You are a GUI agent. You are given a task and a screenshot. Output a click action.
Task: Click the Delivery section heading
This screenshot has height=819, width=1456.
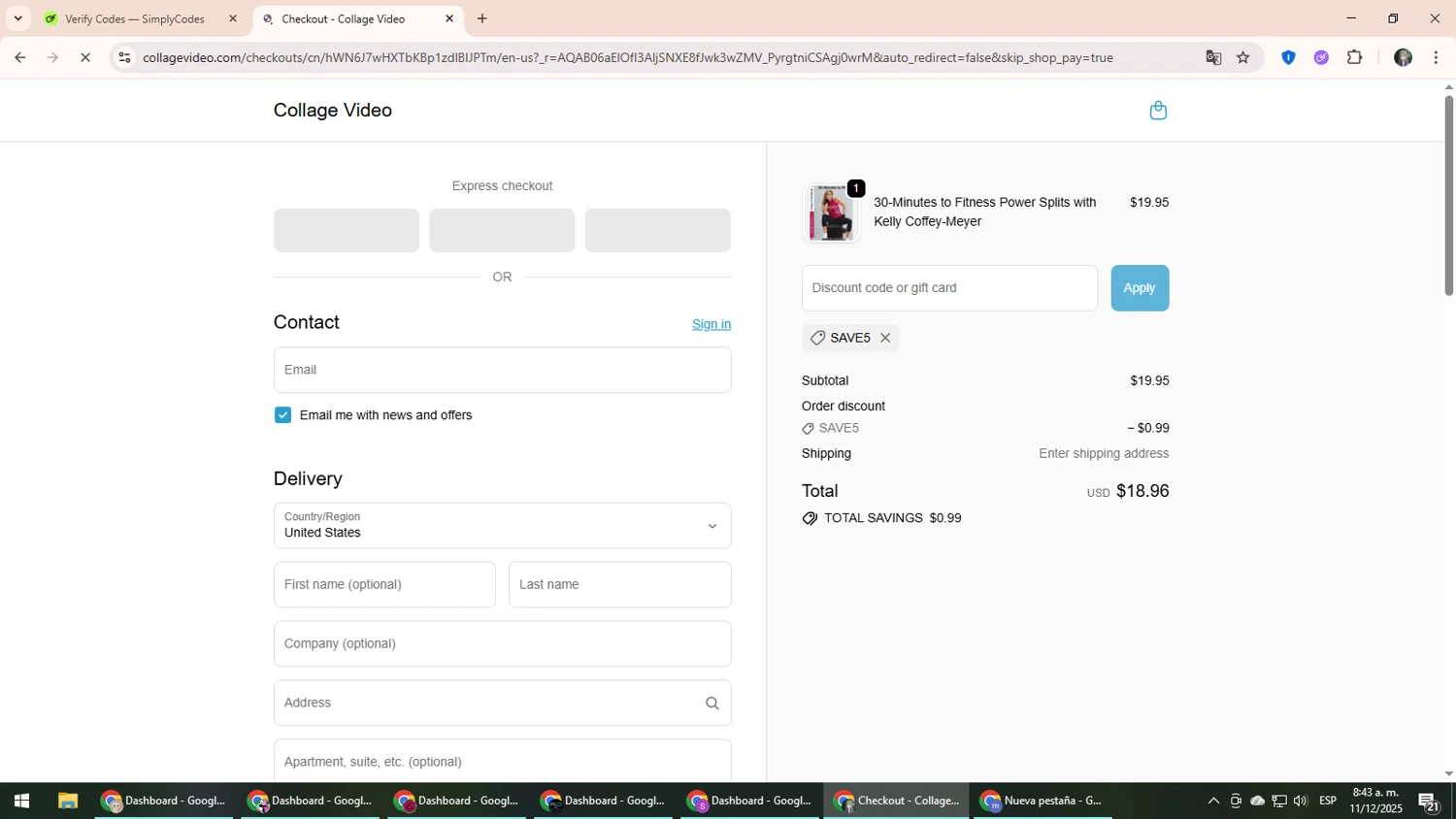tap(308, 479)
